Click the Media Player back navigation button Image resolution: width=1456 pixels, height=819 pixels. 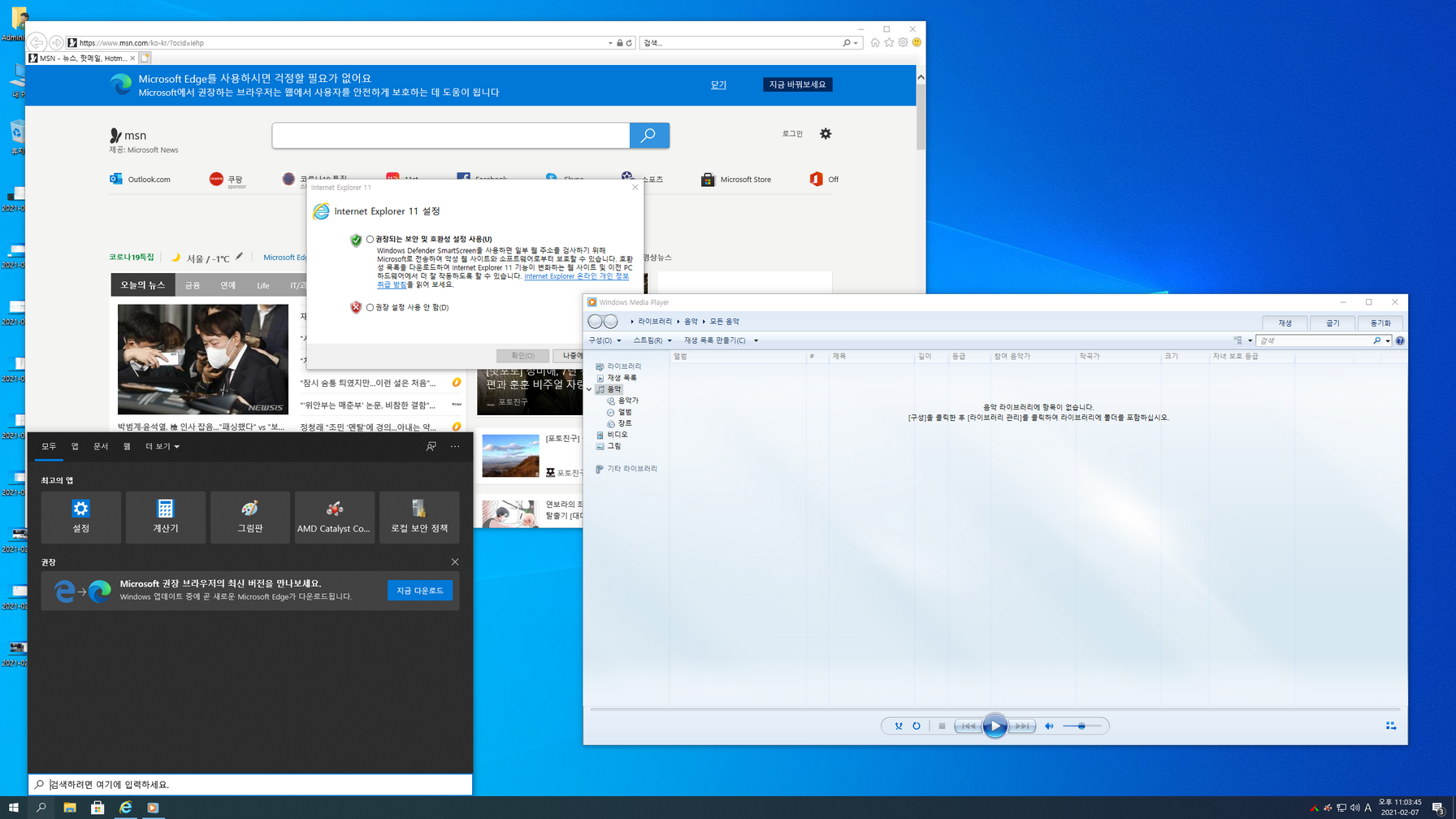tap(596, 322)
